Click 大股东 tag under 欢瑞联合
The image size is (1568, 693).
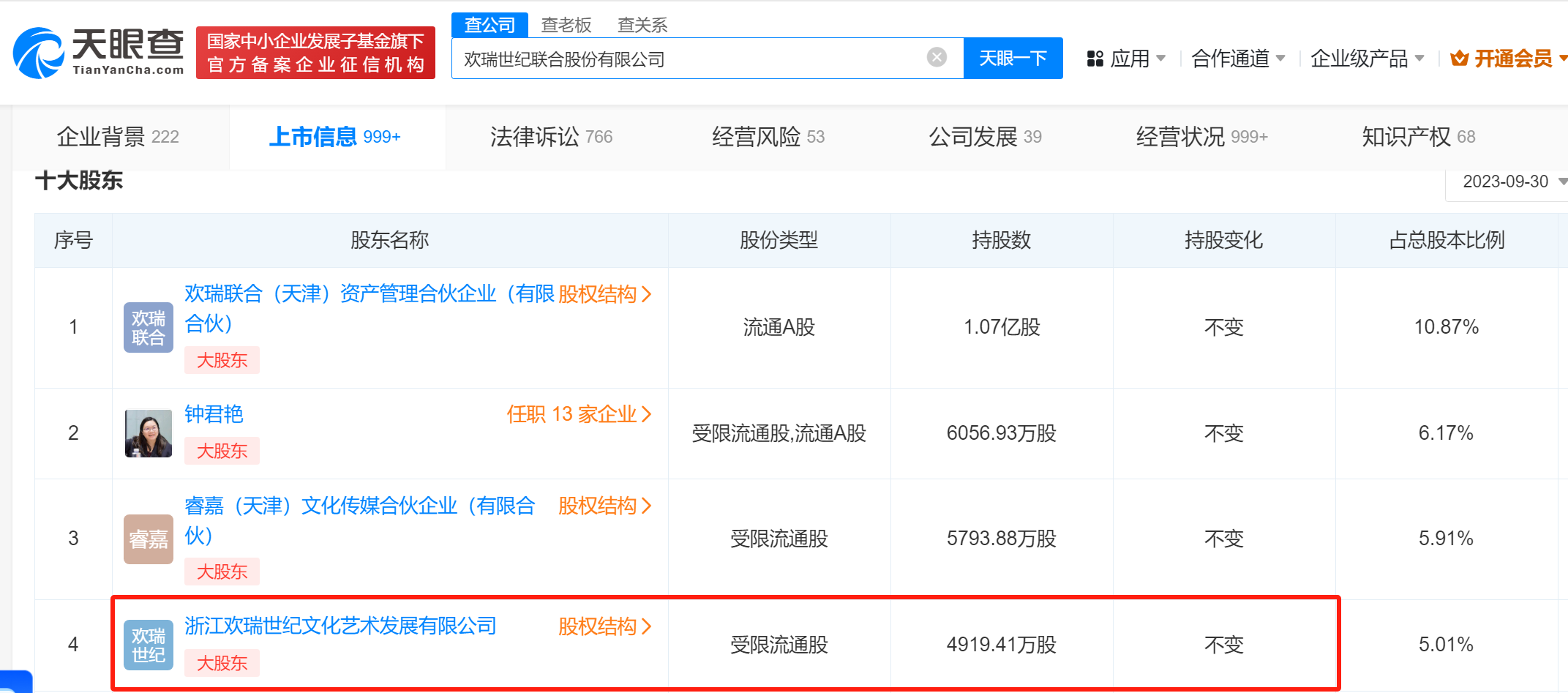tap(222, 360)
